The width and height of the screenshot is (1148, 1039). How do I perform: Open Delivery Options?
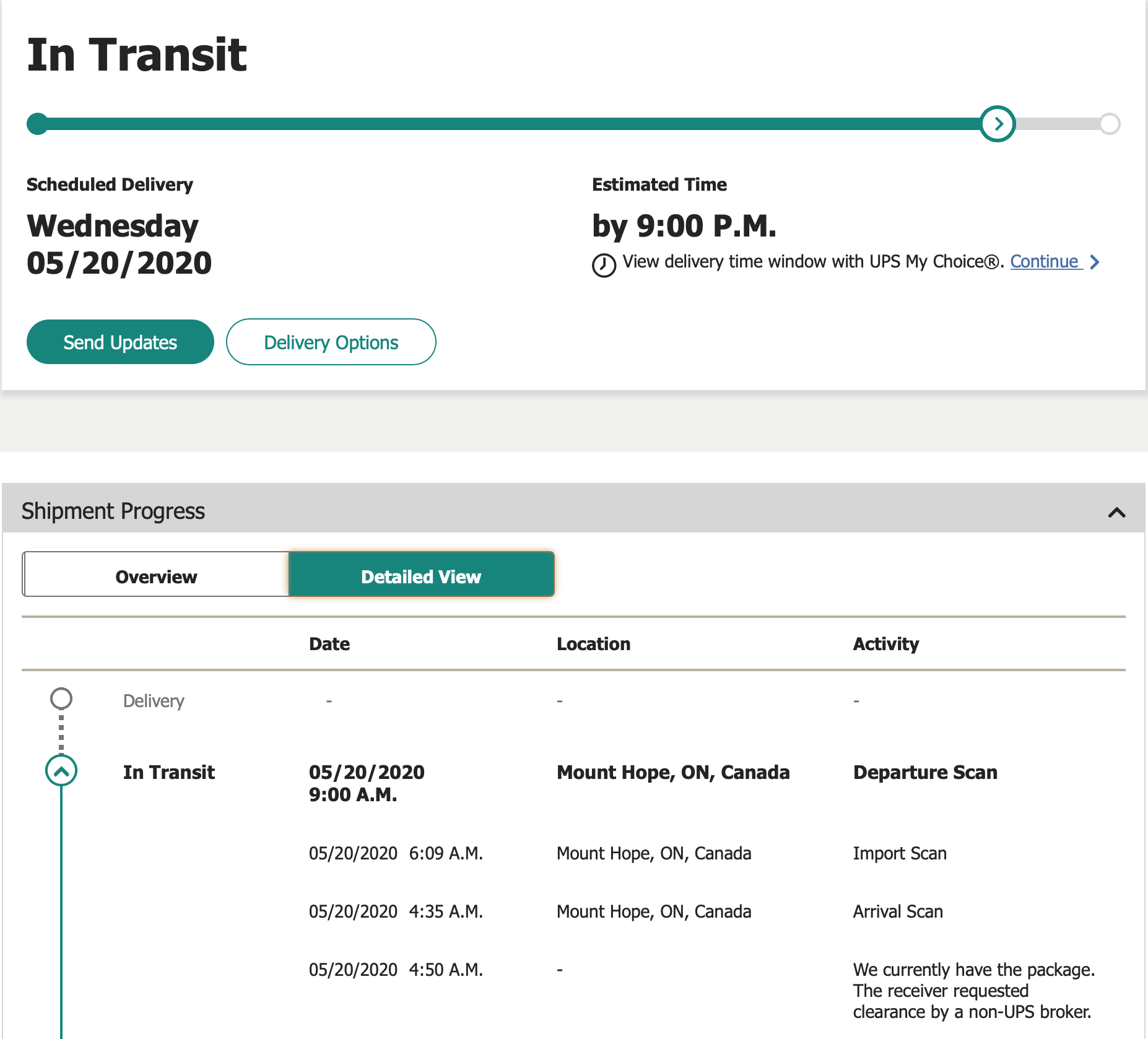tap(331, 342)
